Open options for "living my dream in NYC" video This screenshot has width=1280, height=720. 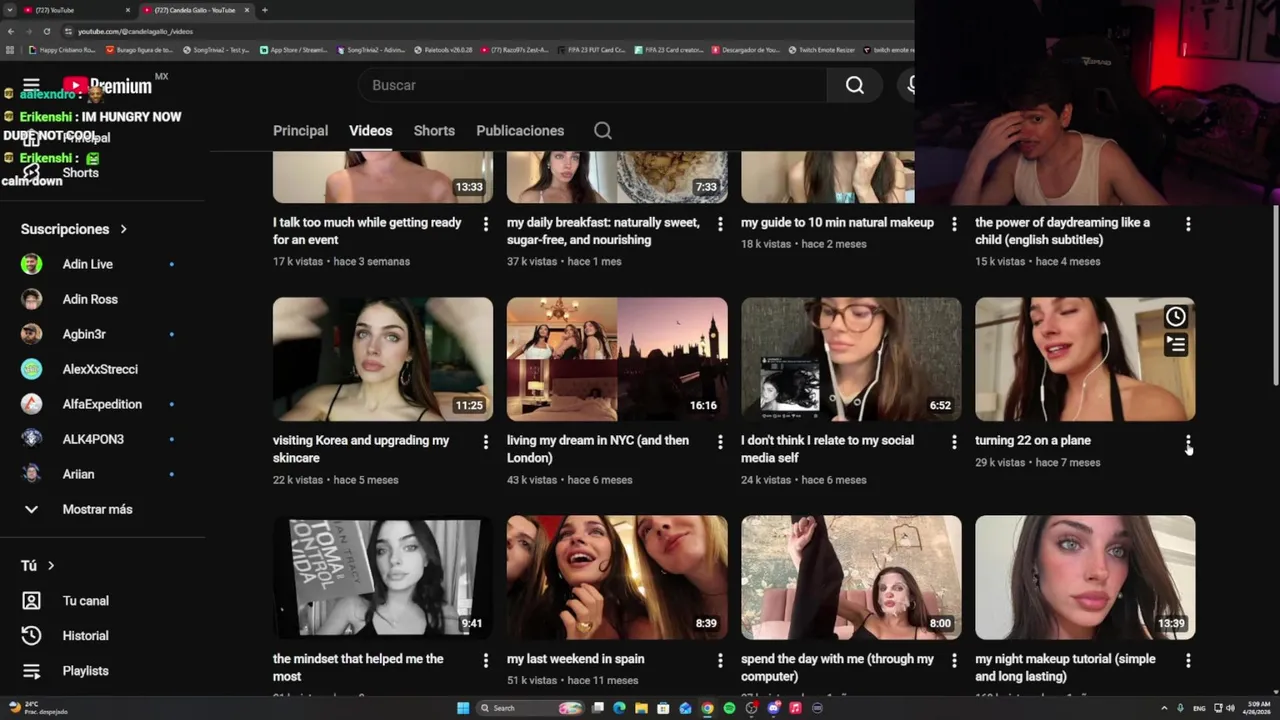(x=720, y=442)
